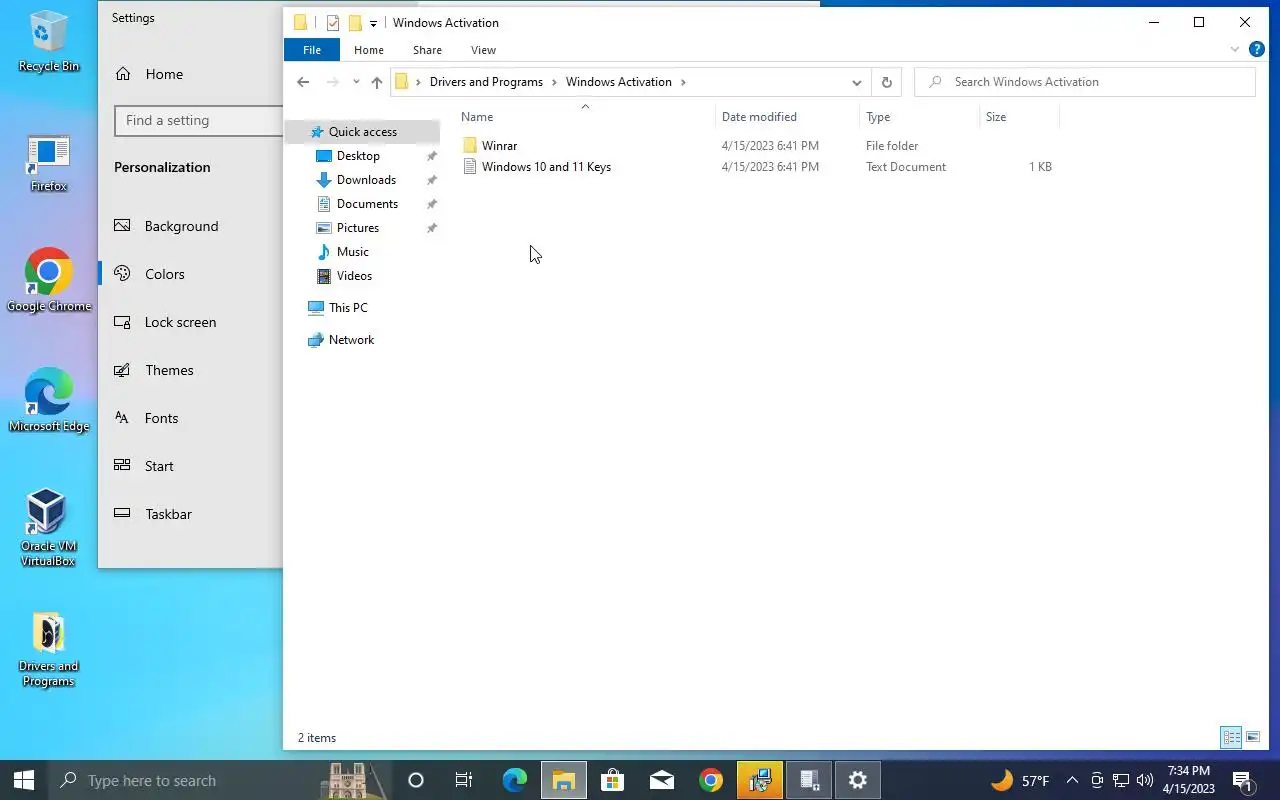Open Fonts settings page
The image size is (1280, 800).
pos(161,418)
